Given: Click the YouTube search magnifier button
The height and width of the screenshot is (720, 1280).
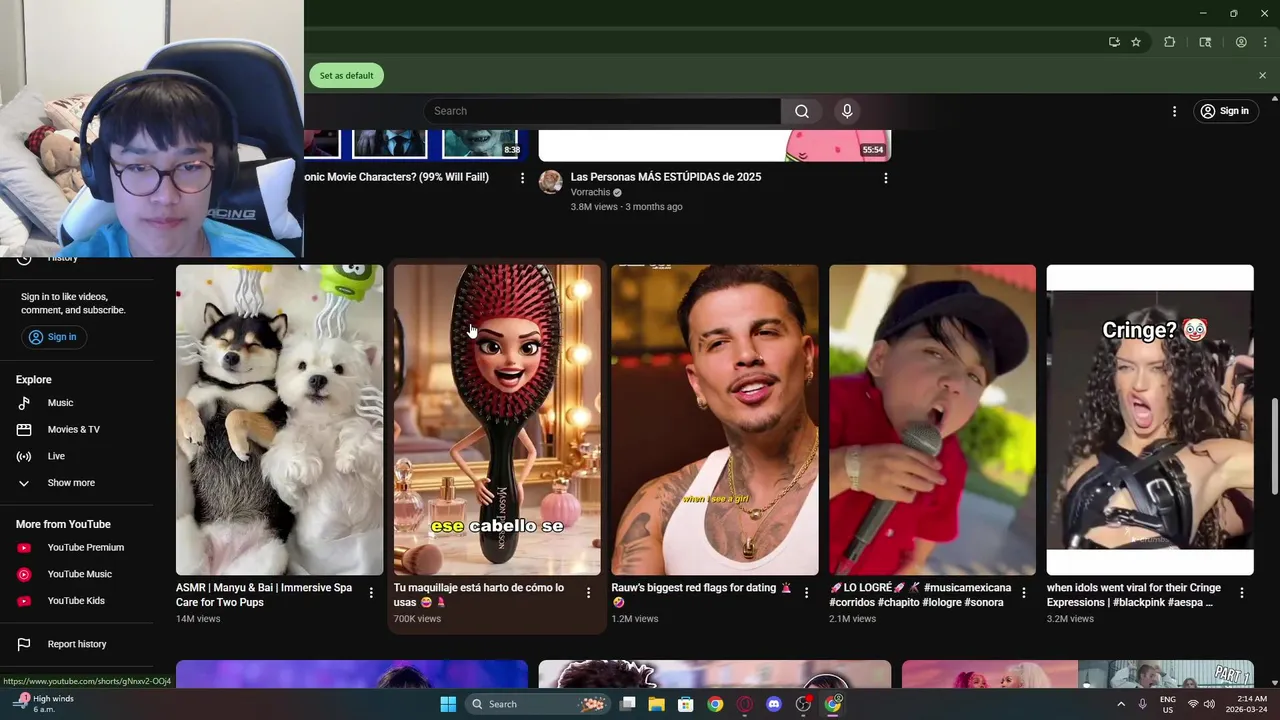Looking at the screenshot, I should pos(801,111).
